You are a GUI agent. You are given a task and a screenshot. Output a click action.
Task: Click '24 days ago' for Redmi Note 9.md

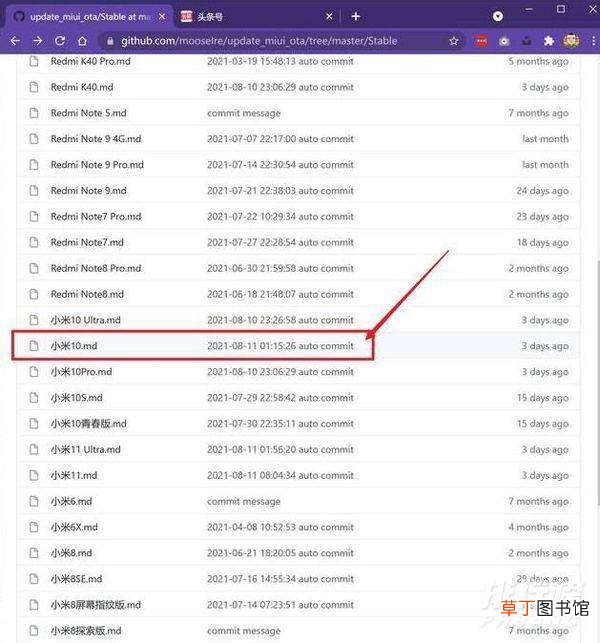pyautogui.click(x=542, y=191)
